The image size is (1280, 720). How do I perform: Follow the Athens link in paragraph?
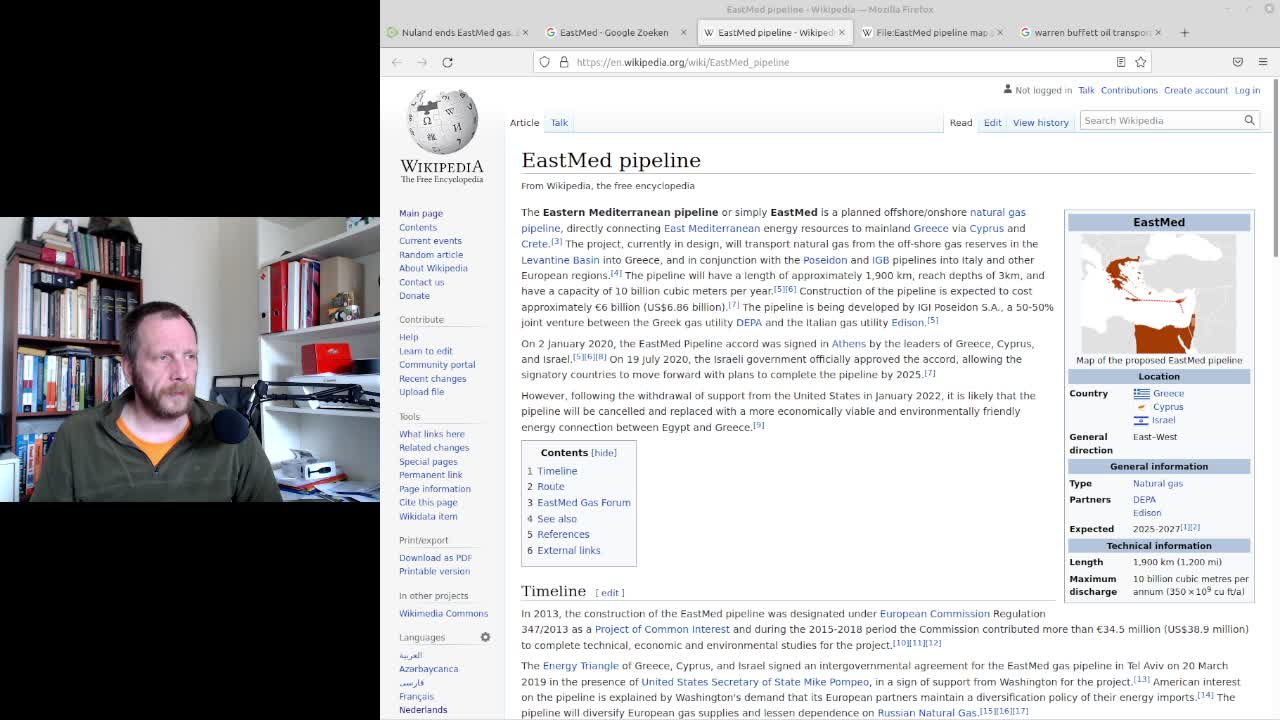point(848,344)
